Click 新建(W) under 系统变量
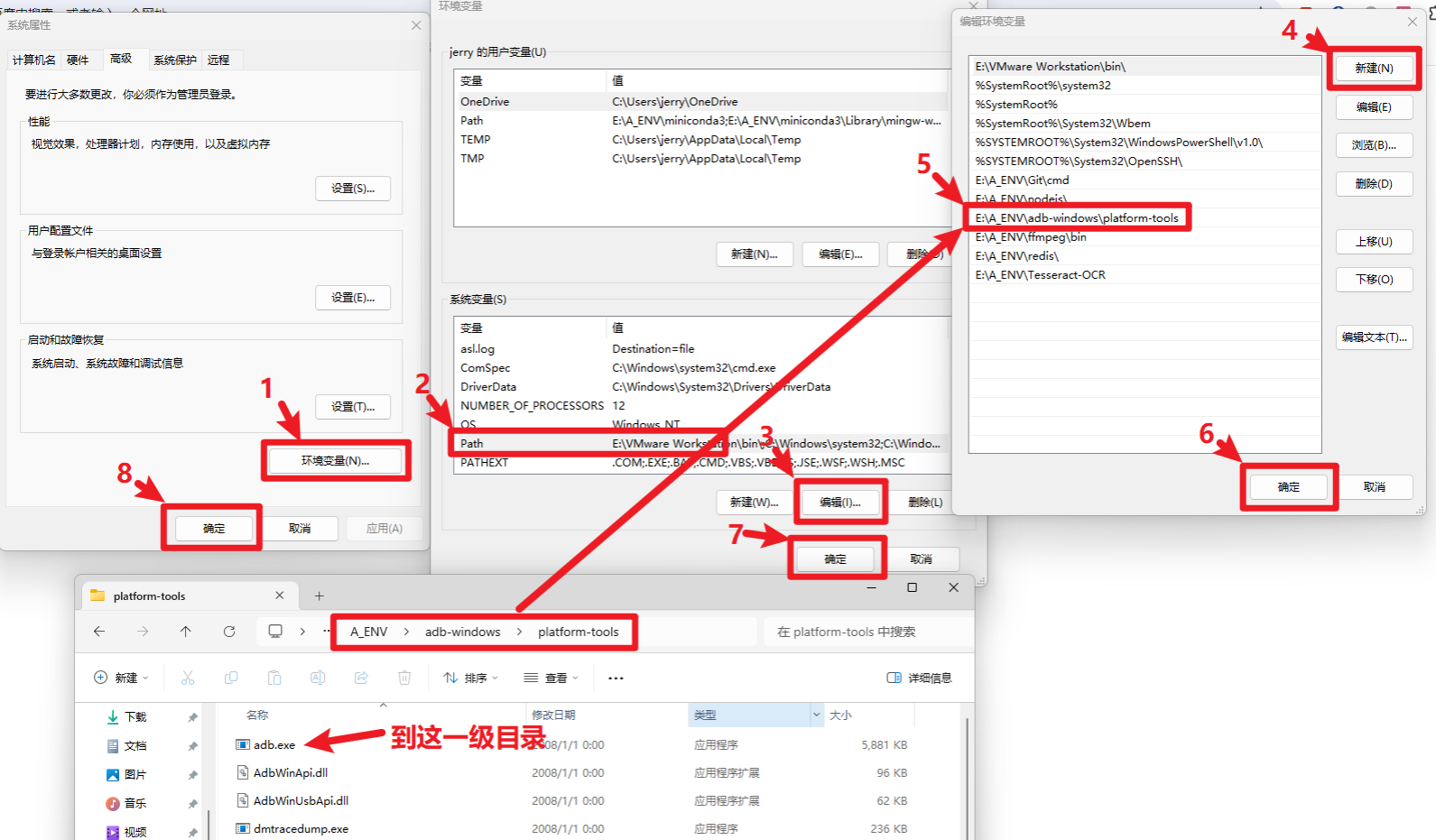This screenshot has width=1436, height=840. pyautogui.click(x=755, y=503)
